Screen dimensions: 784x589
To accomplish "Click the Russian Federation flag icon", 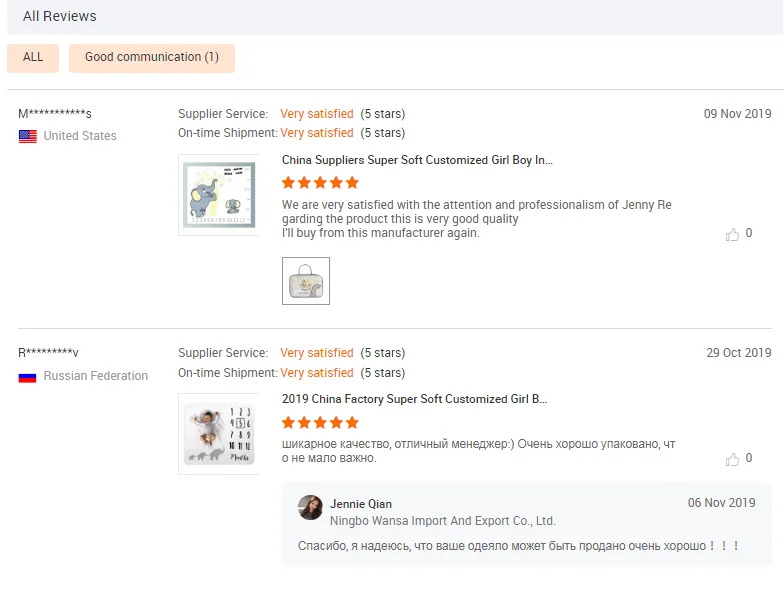I will point(28,377).
